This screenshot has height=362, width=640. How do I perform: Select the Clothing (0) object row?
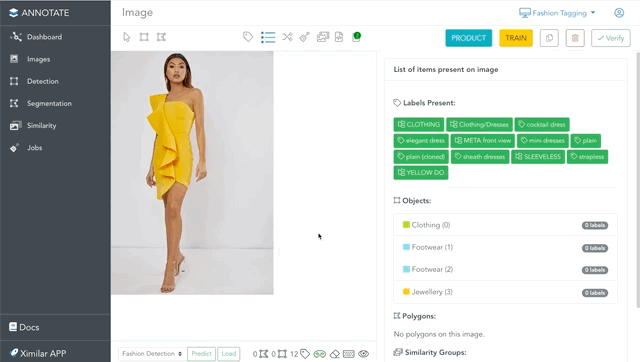pos(505,225)
